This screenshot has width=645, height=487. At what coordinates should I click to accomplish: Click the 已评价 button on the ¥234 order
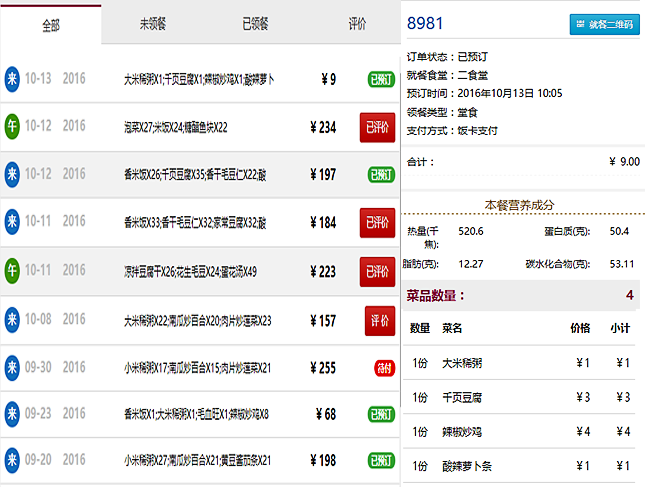point(378,127)
